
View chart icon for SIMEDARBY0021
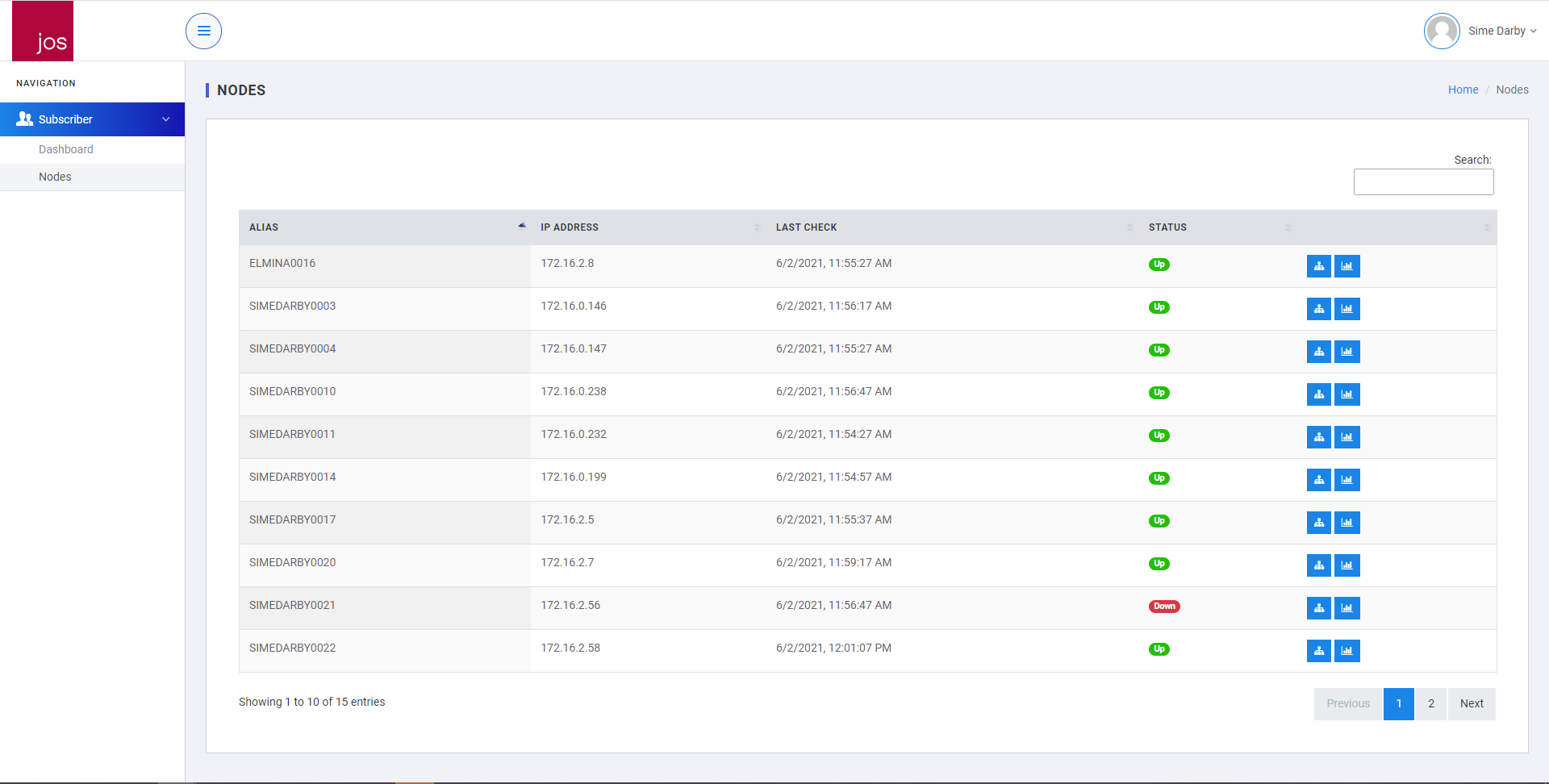[1347, 608]
